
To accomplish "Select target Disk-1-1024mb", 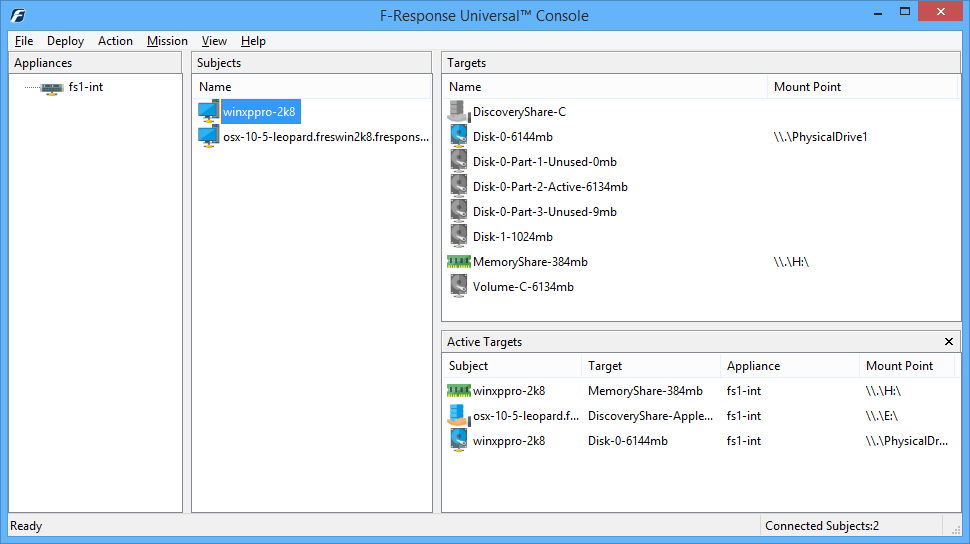I will coord(513,236).
